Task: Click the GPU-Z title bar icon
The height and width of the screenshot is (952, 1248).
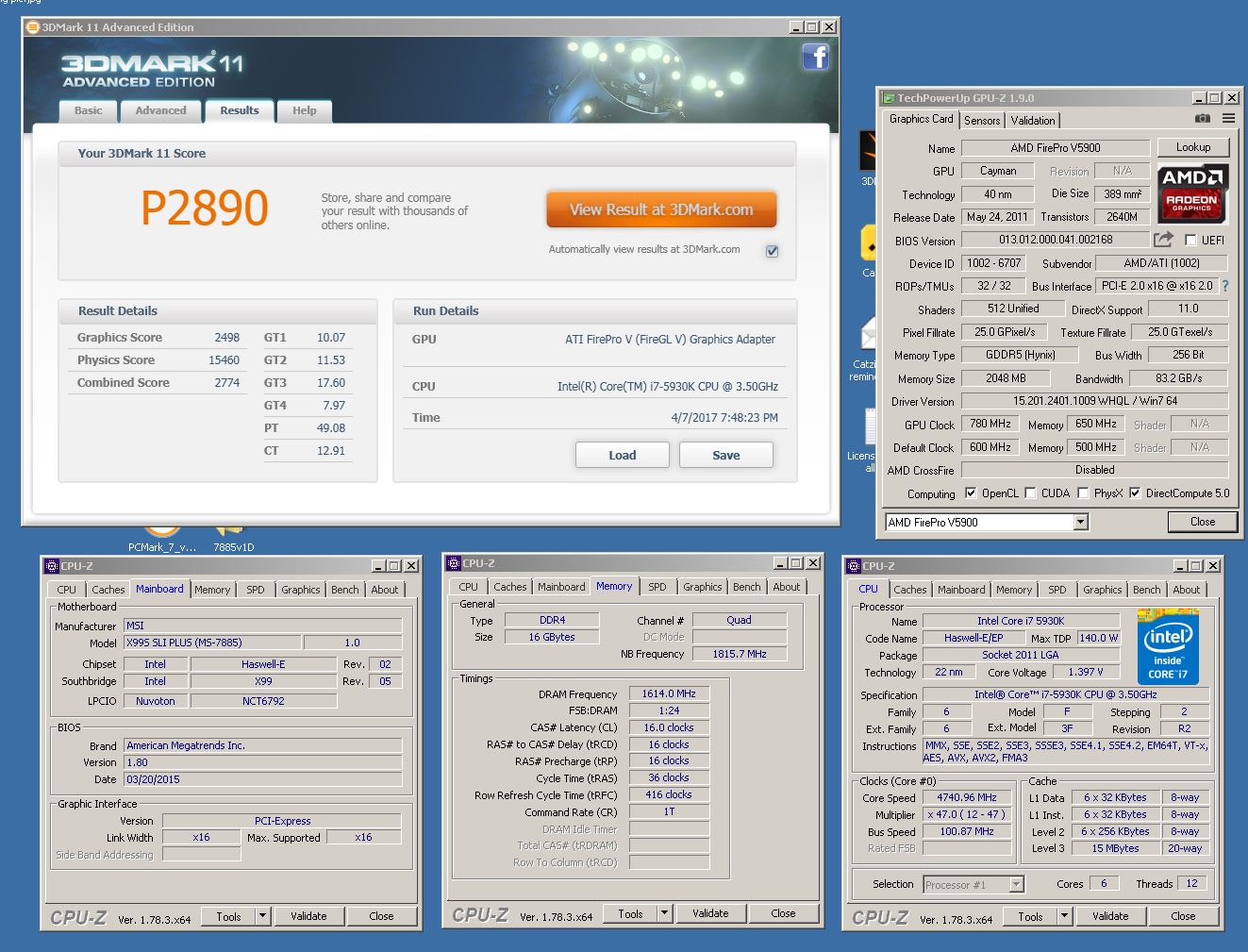Action: point(888,97)
